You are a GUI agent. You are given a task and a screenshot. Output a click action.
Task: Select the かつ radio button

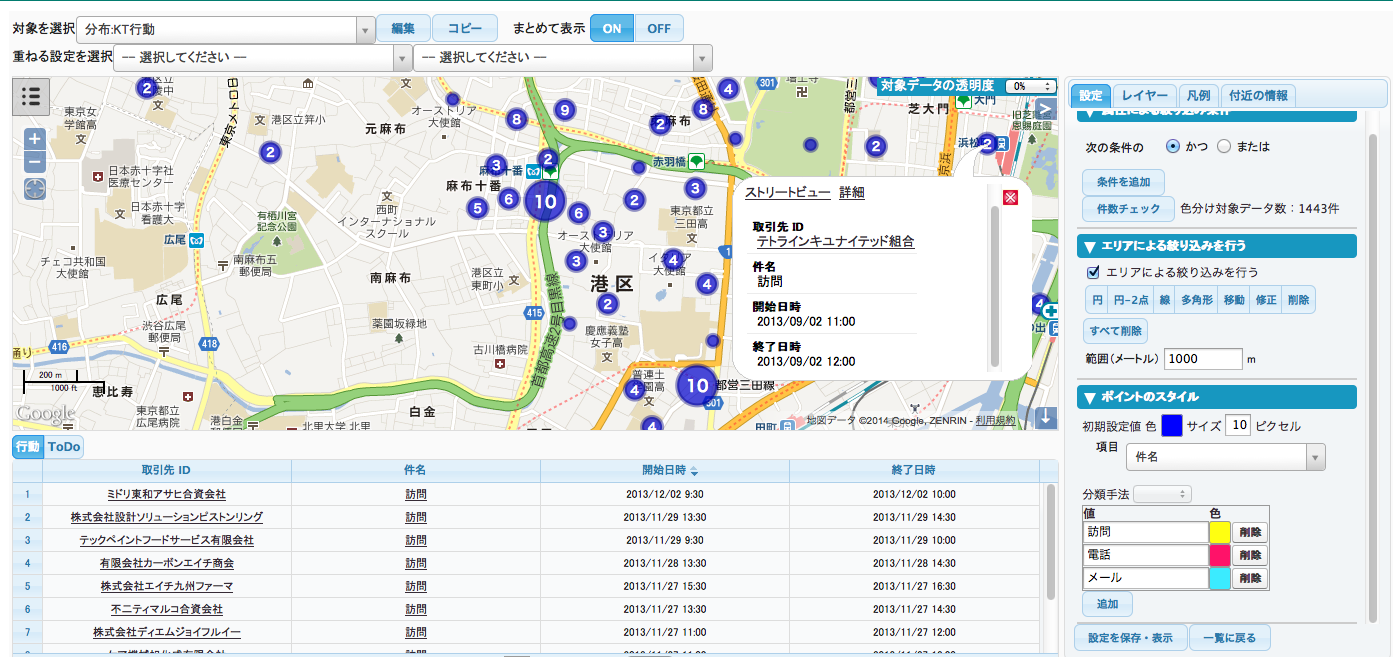(x=1173, y=146)
